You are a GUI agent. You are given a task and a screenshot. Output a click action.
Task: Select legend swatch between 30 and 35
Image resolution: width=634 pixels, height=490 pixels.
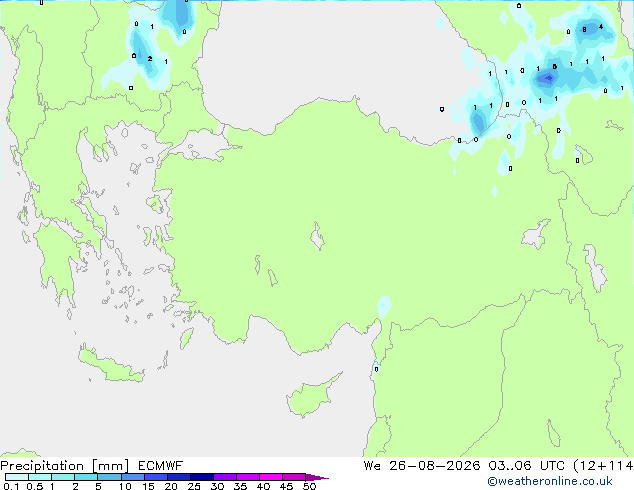tap(225, 477)
